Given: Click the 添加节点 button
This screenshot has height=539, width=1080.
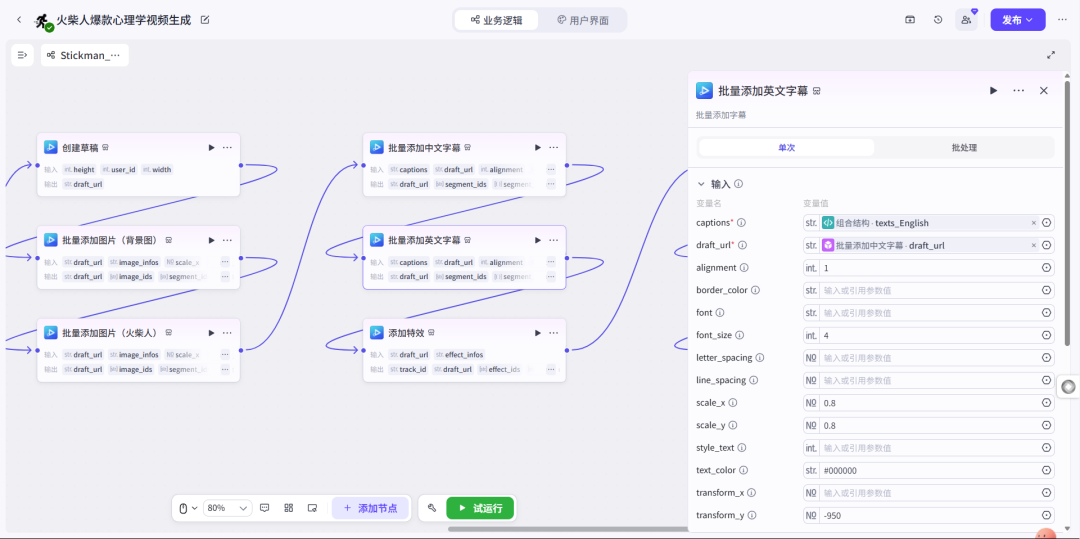Looking at the screenshot, I should coord(370,508).
